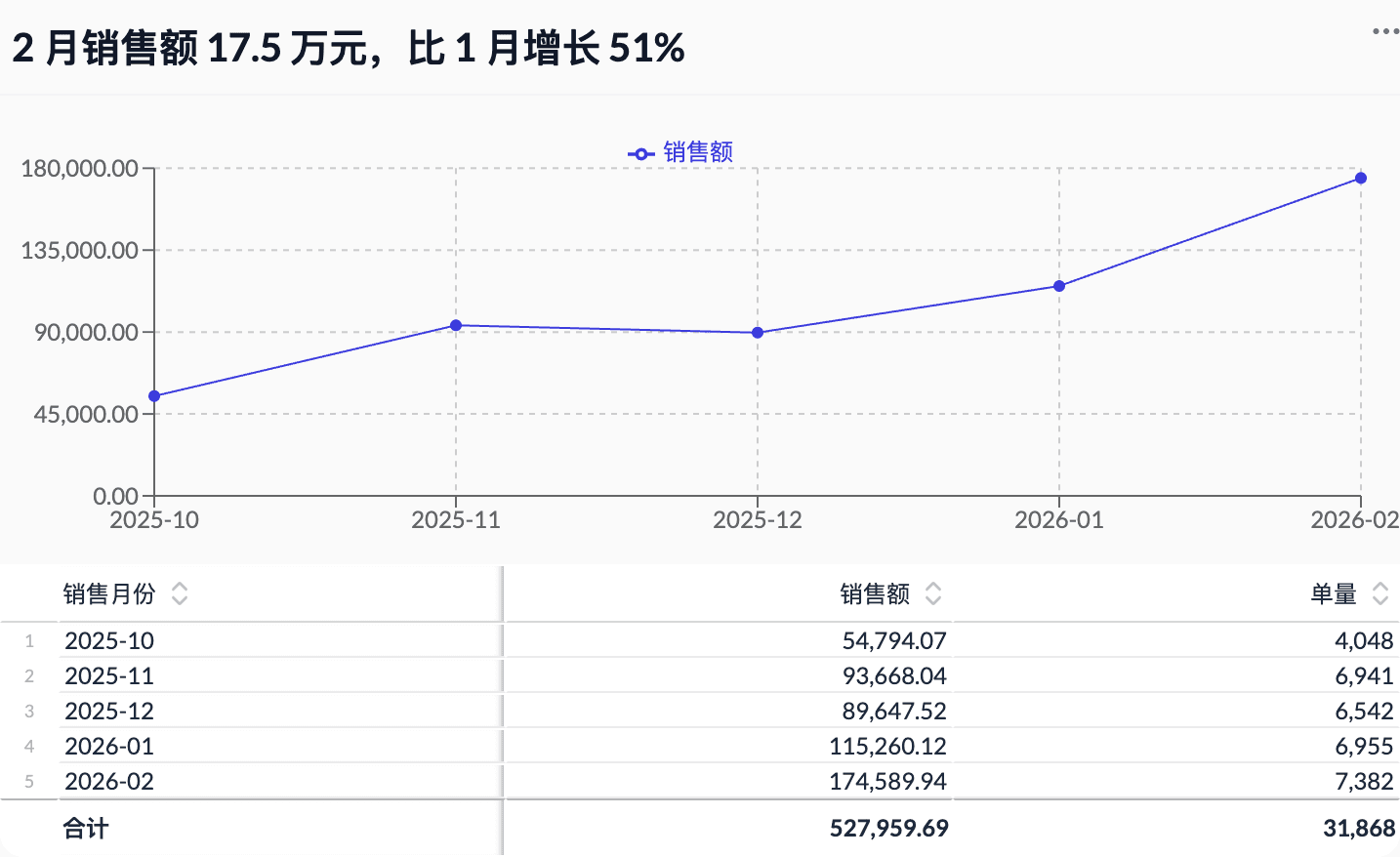Click the 2026-01 data point on the line
Screen dimensions: 1400x857
[1059, 286]
